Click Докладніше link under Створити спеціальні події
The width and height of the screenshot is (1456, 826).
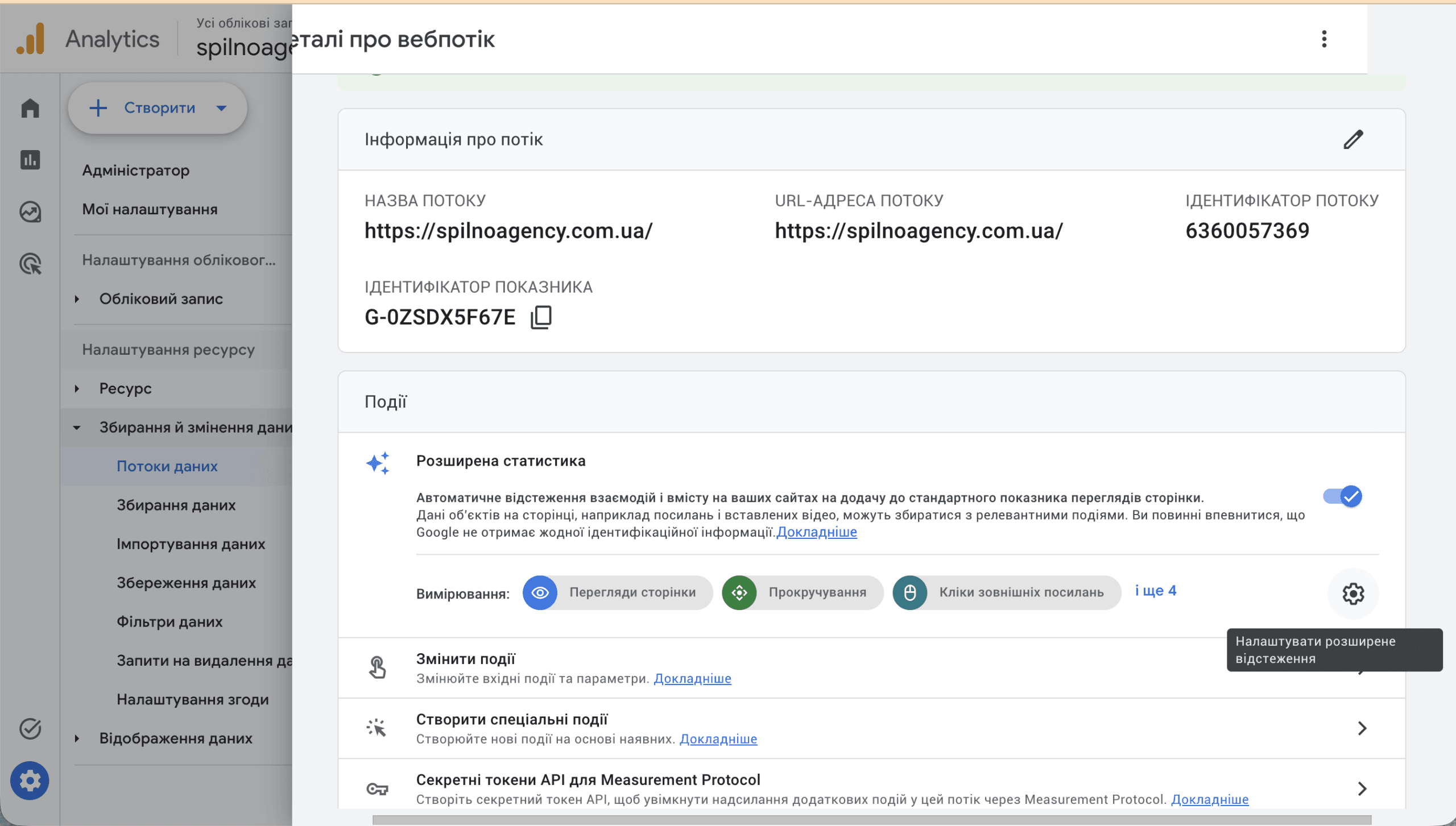[718, 739]
